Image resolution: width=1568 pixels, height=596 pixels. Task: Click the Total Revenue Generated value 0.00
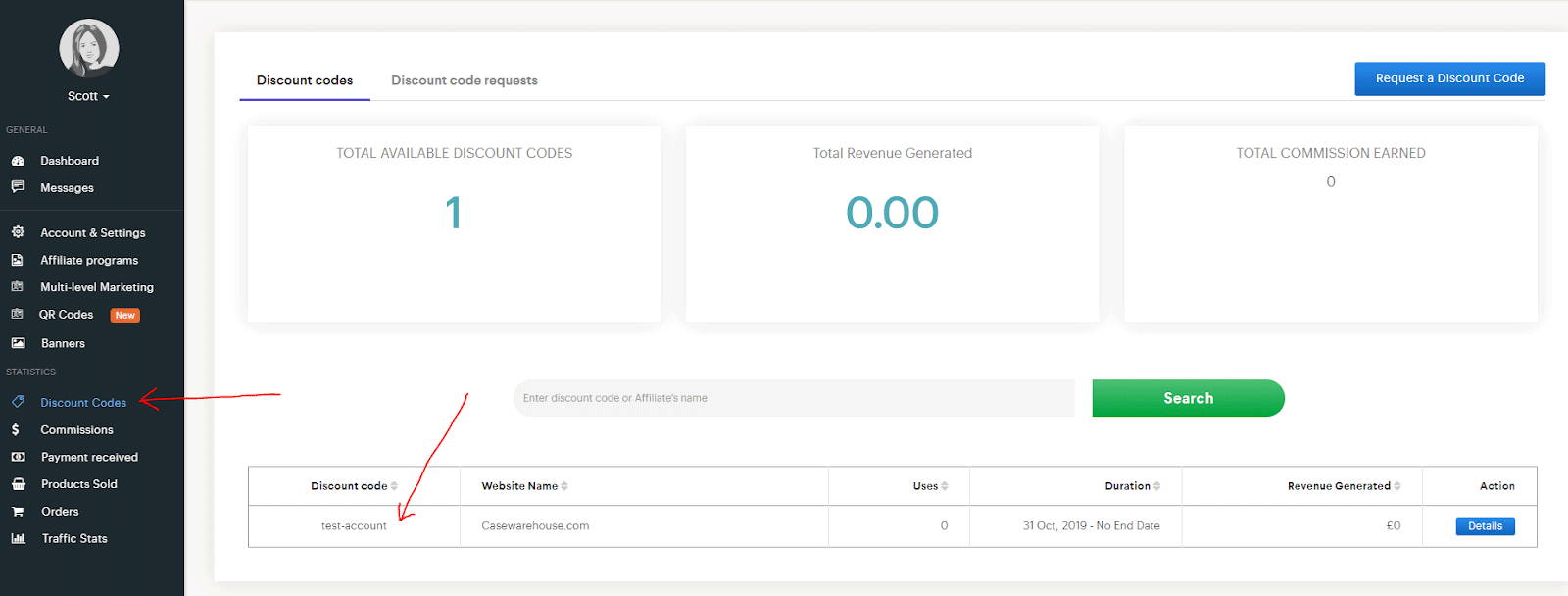(x=892, y=213)
